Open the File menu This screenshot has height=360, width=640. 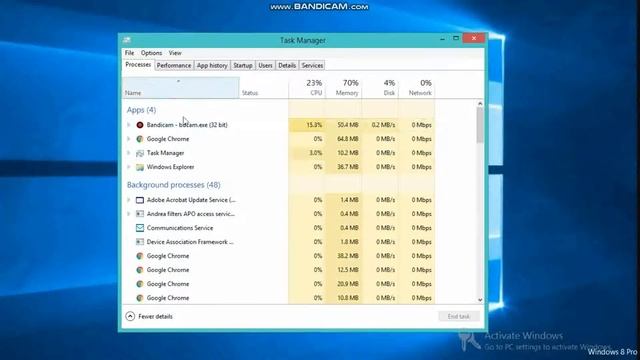point(129,53)
